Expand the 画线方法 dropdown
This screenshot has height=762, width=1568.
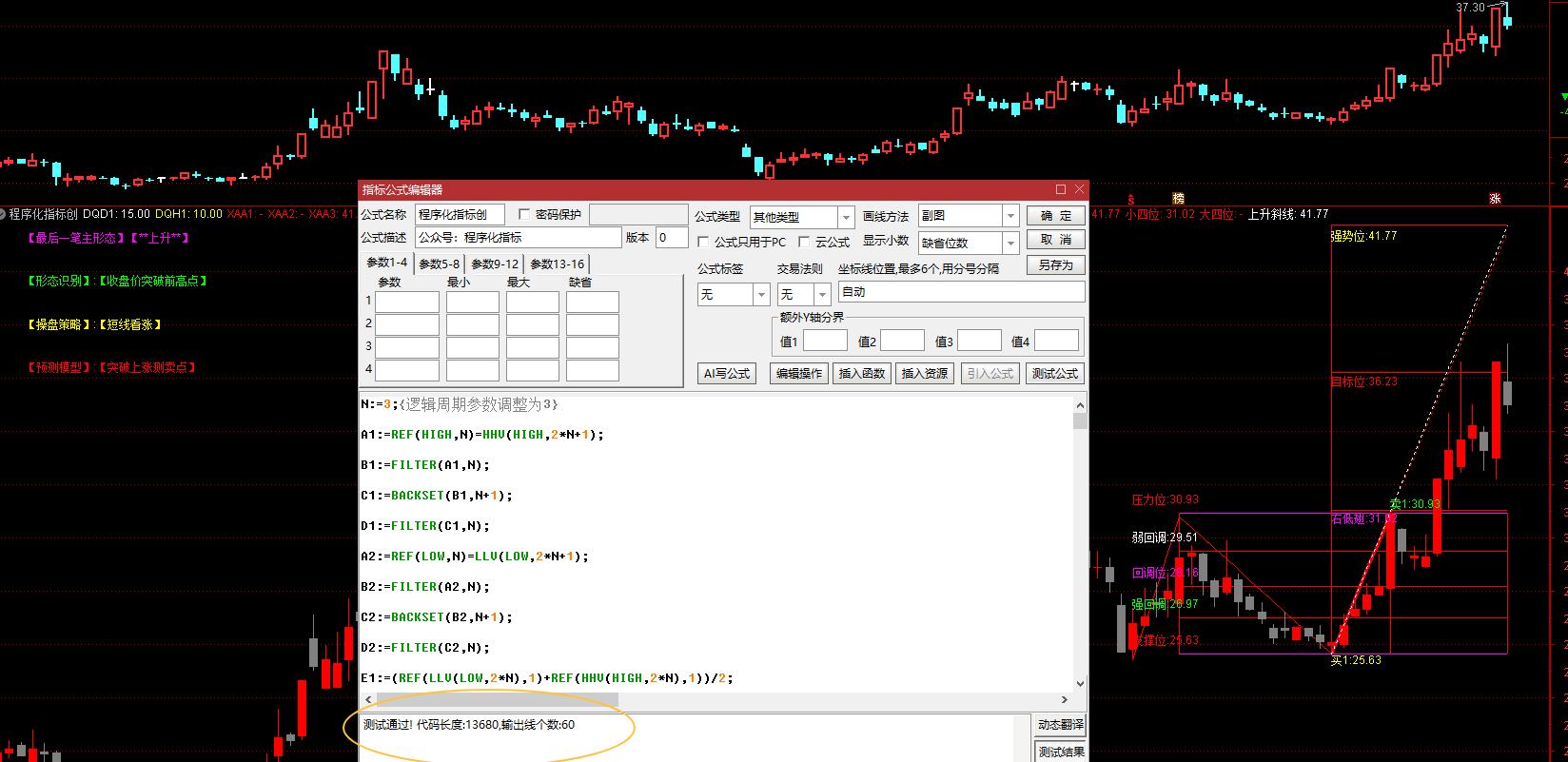point(1010,216)
